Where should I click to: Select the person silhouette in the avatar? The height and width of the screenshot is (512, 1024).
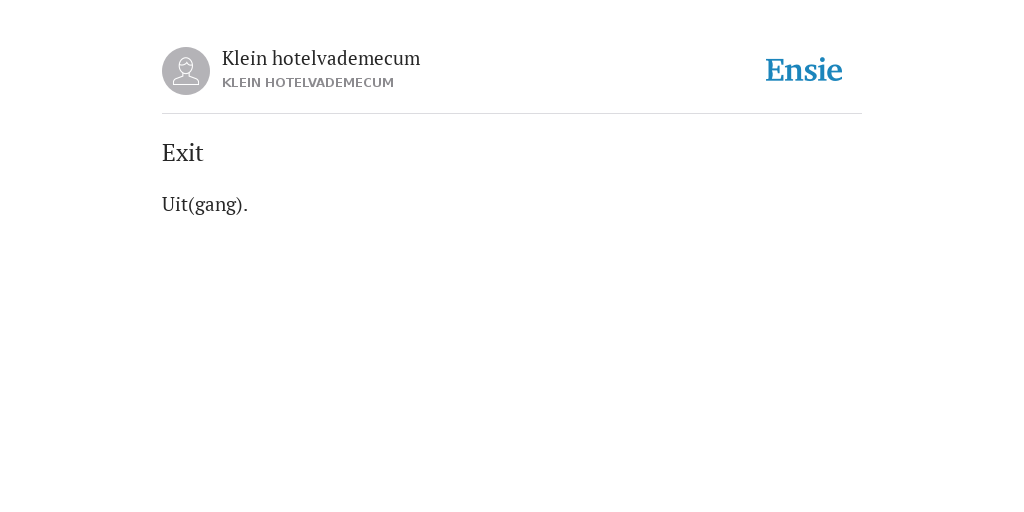186,71
